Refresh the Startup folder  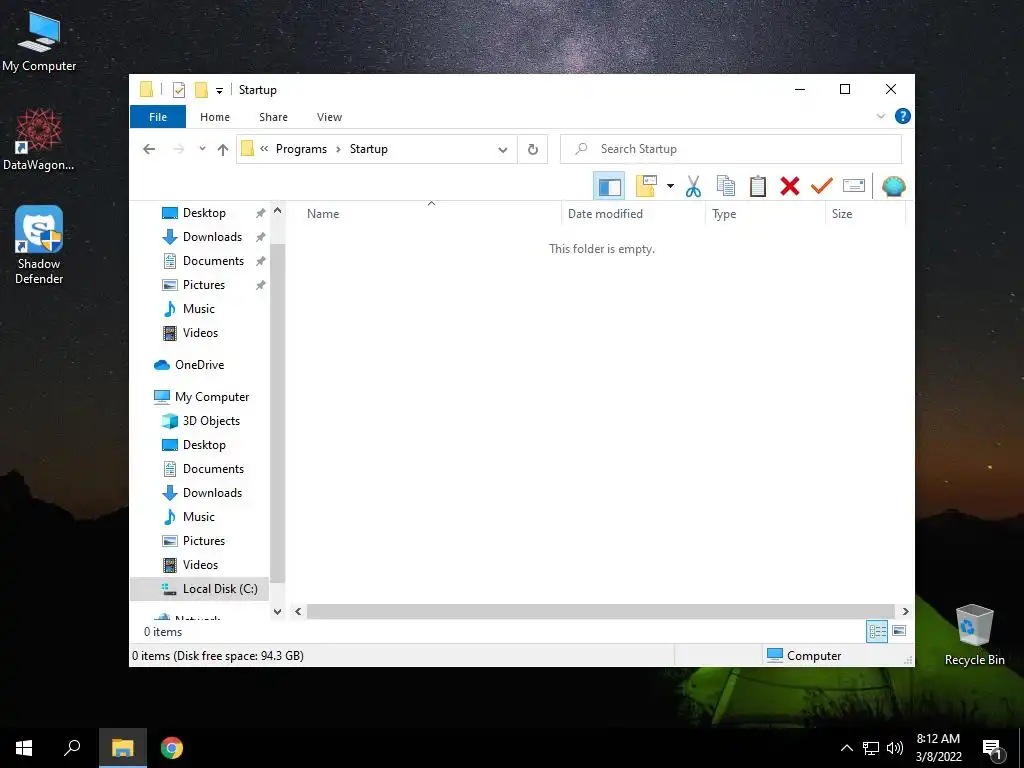tap(533, 150)
